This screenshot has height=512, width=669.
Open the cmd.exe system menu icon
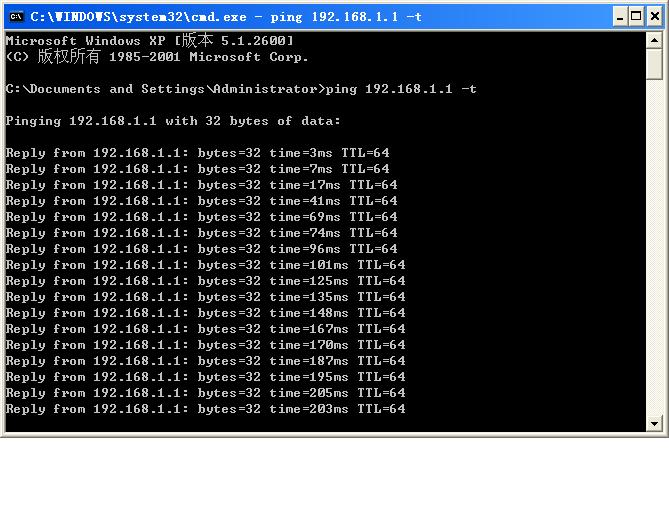[17, 17]
